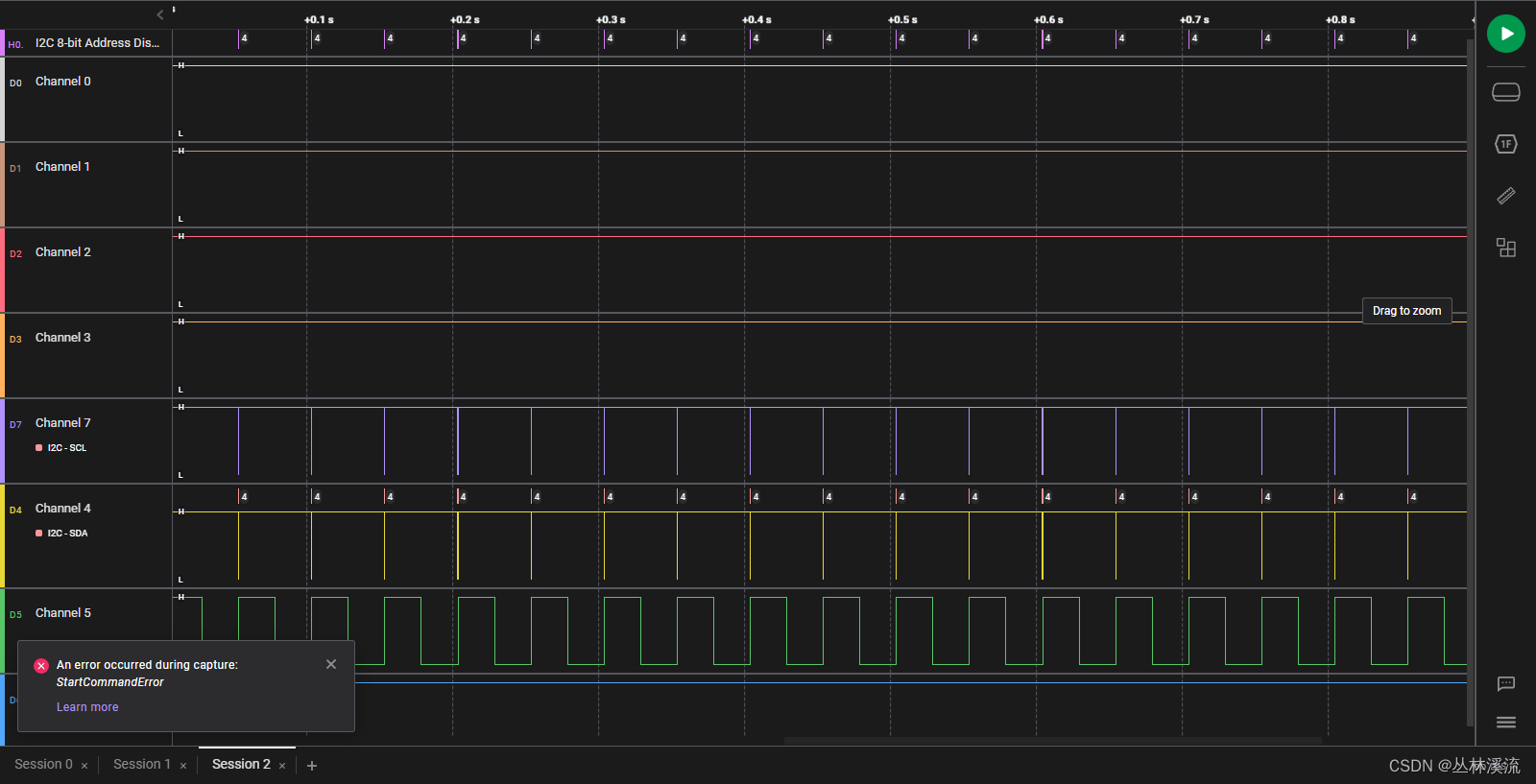Click the D4 channel badge

[x=15, y=511]
